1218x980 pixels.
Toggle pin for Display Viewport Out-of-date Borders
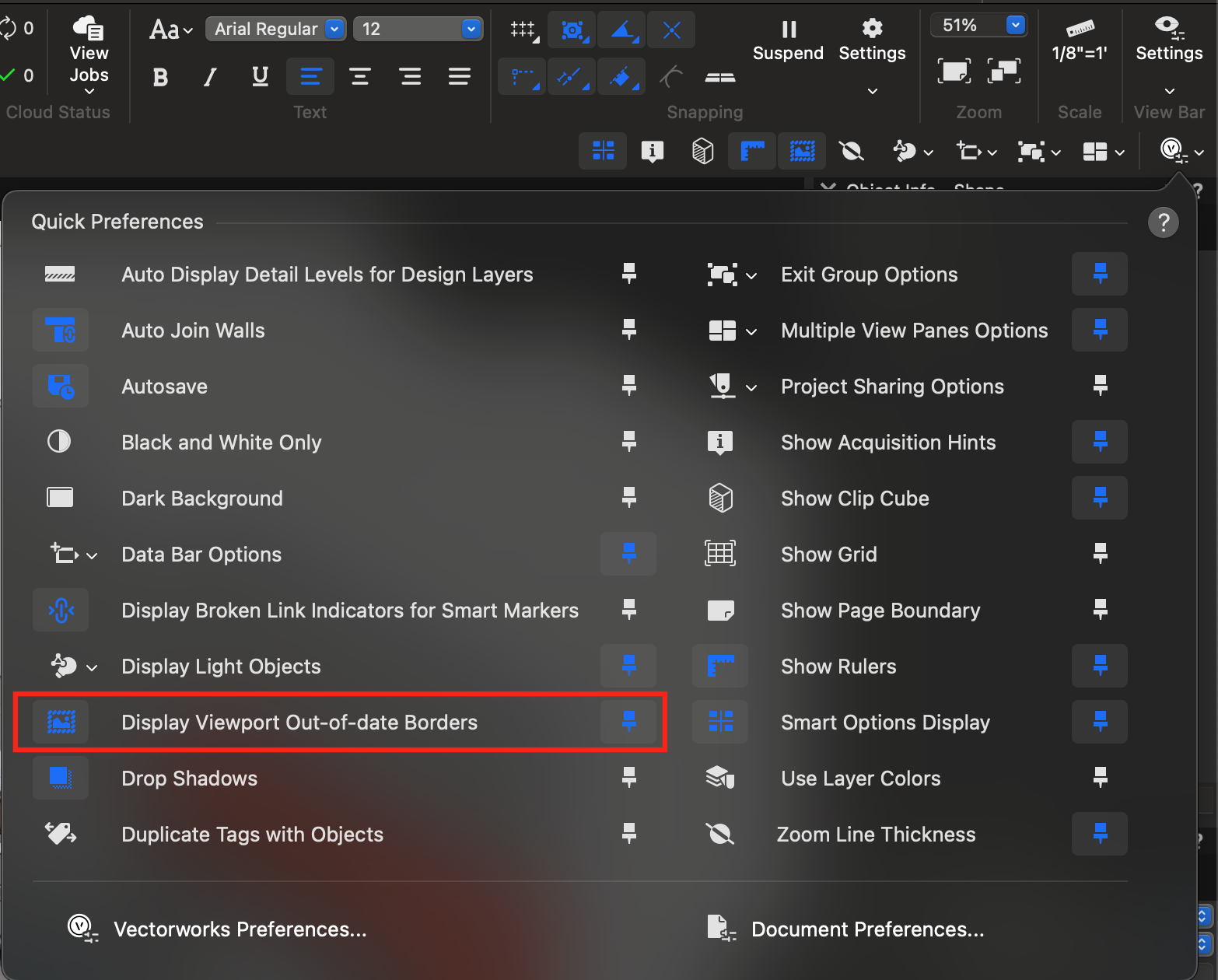[629, 722]
